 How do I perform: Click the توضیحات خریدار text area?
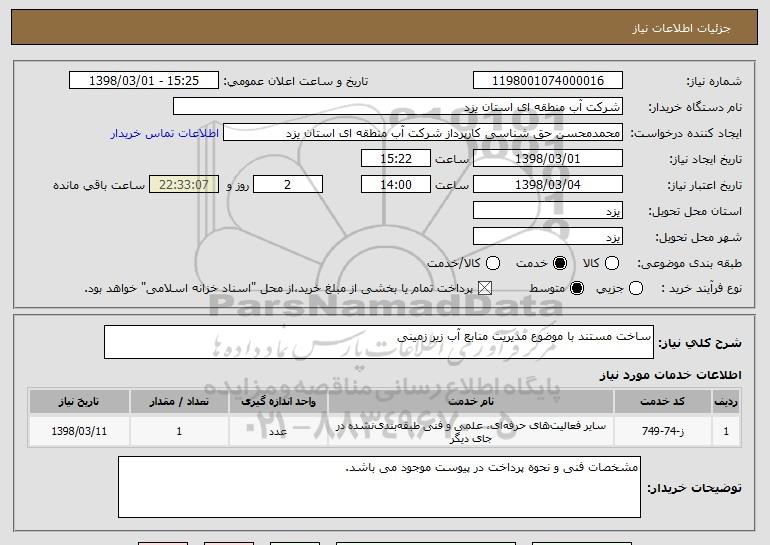tap(379, 487)
